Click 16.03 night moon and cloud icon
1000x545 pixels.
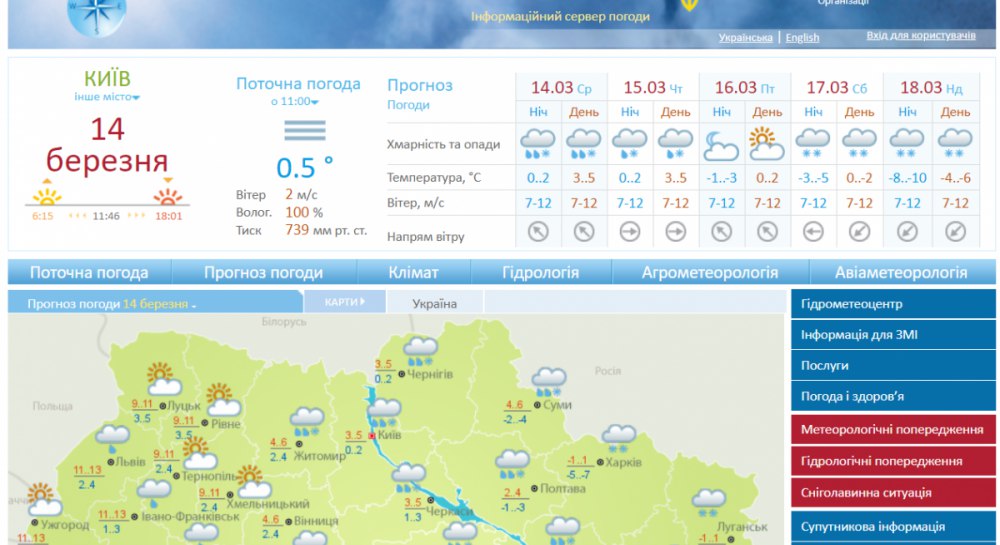tap(721, 145)
